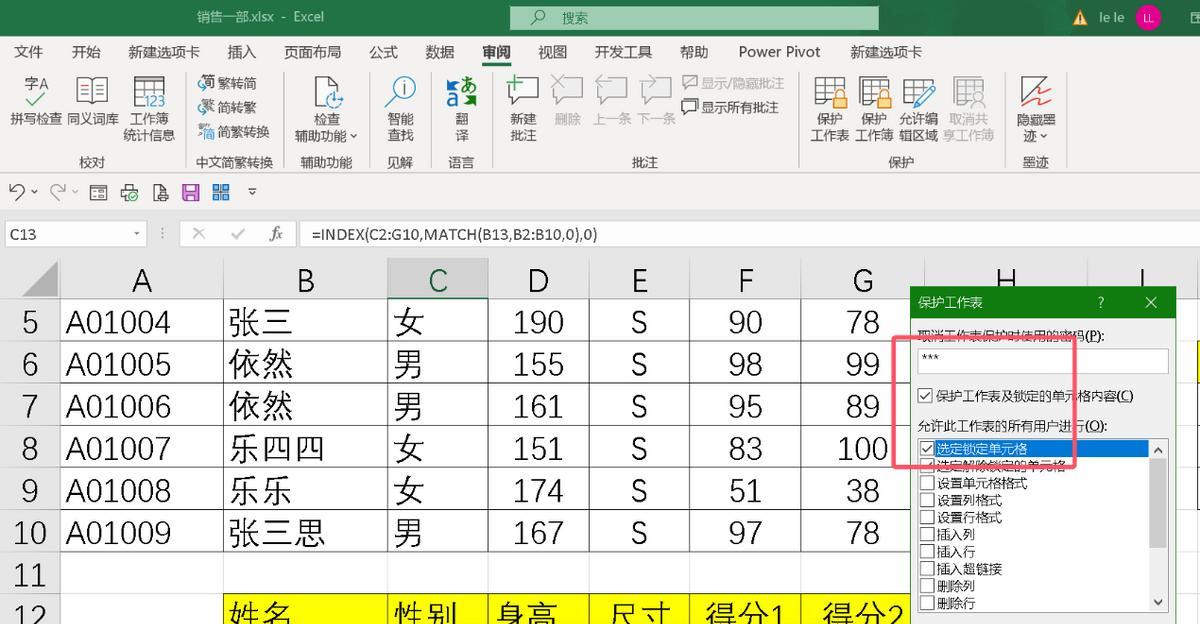The width and height of the screenshot is (1200, 624).
Task: Click 简转繁 simplified to traditional
Action: [228, 107]
